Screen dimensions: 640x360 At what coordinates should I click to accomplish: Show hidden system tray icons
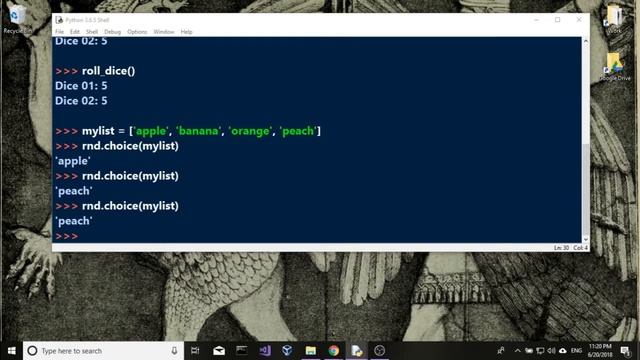click(x=517, y=351)
